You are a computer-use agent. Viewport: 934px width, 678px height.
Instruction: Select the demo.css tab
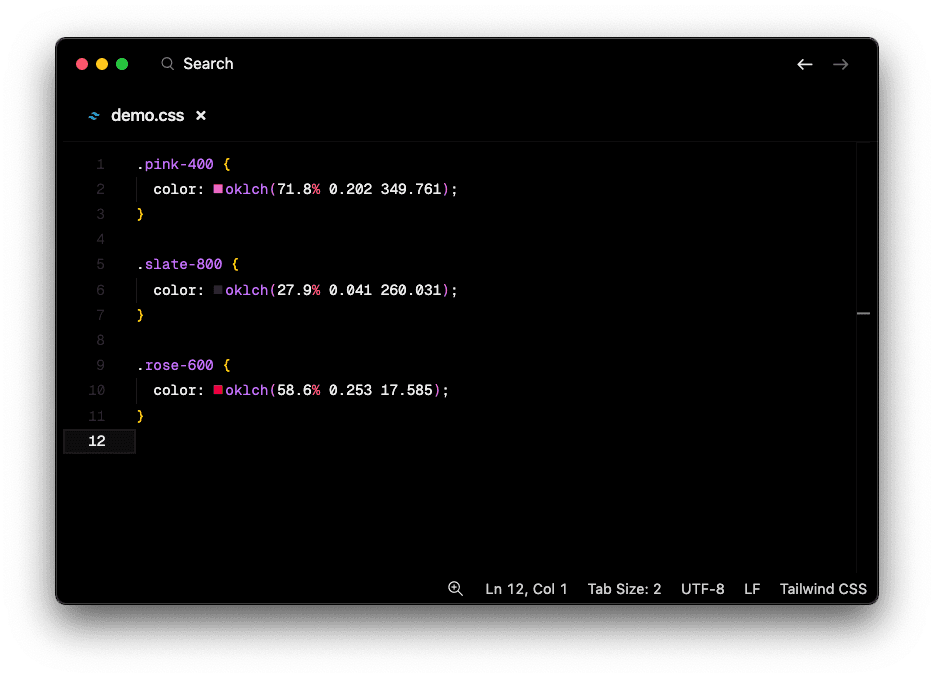147,116
